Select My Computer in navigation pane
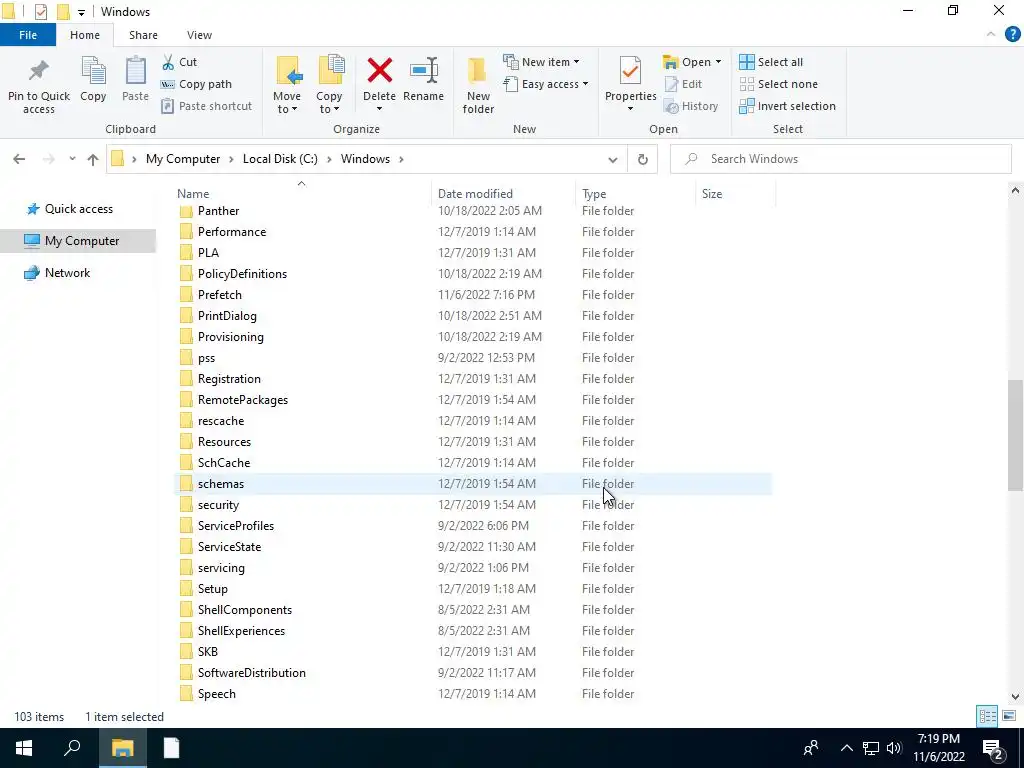 coord(78,241)
